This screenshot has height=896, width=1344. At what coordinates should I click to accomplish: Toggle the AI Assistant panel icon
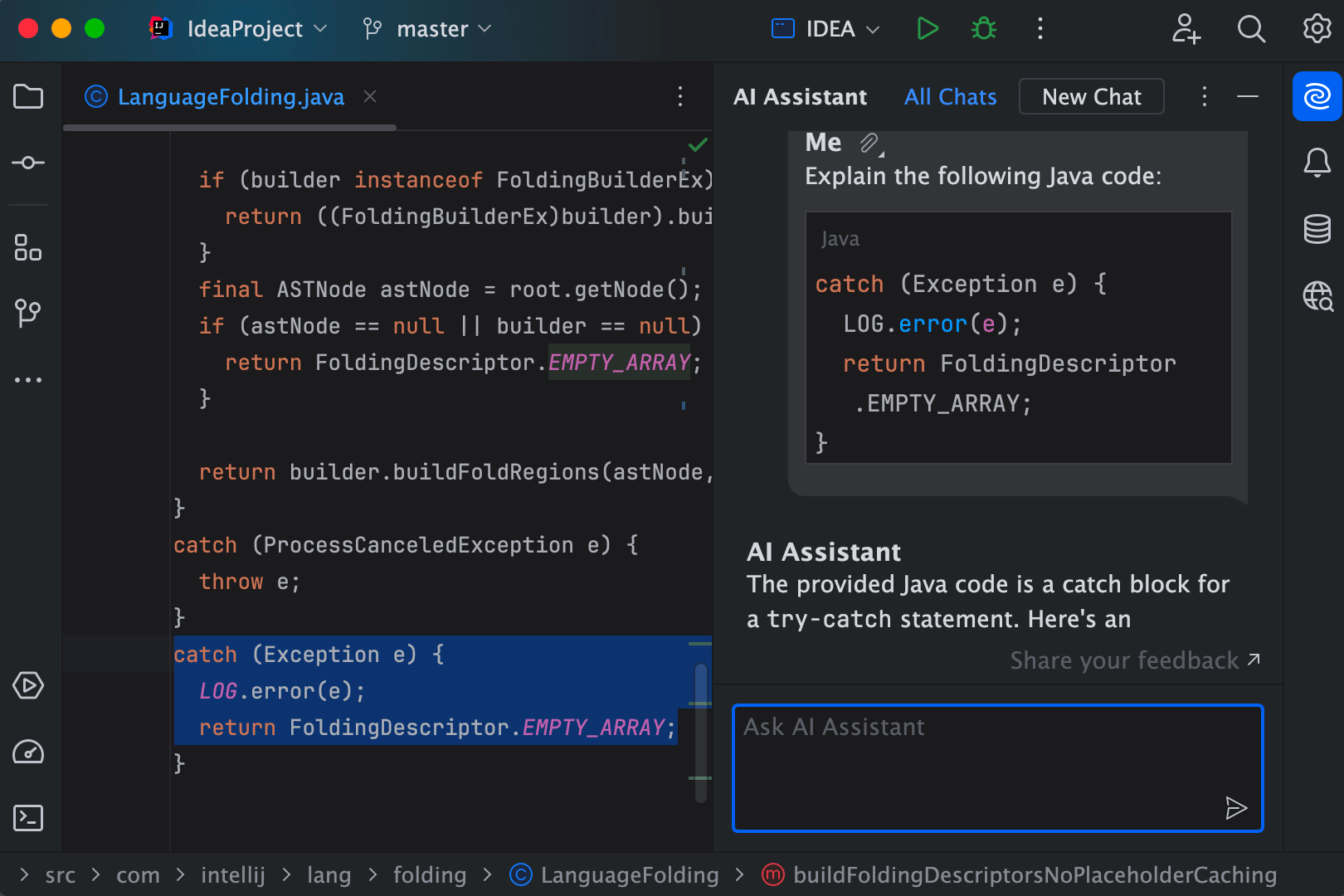point(1317,96)
